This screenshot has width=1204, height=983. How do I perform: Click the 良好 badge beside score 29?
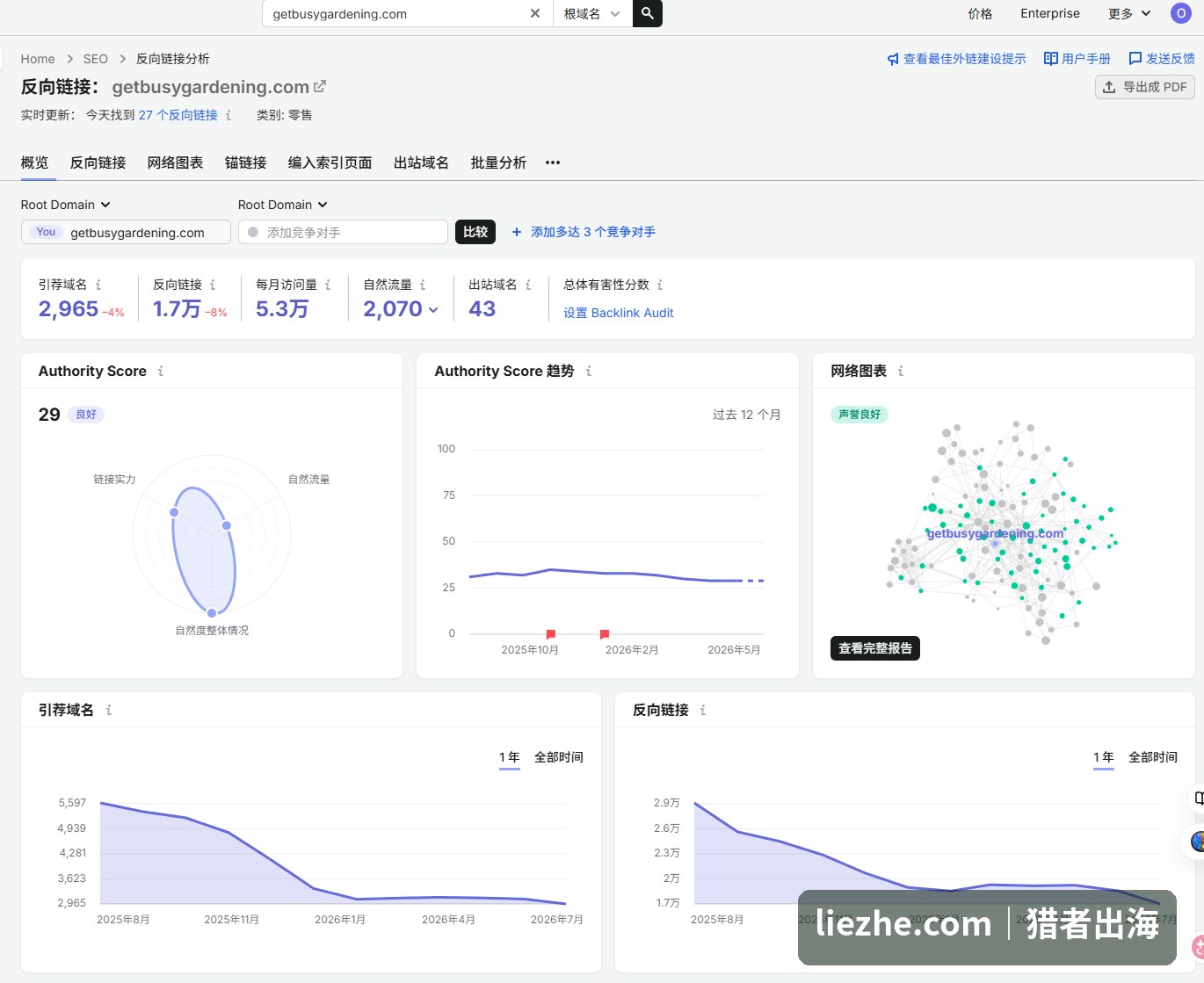coord(86,415)
